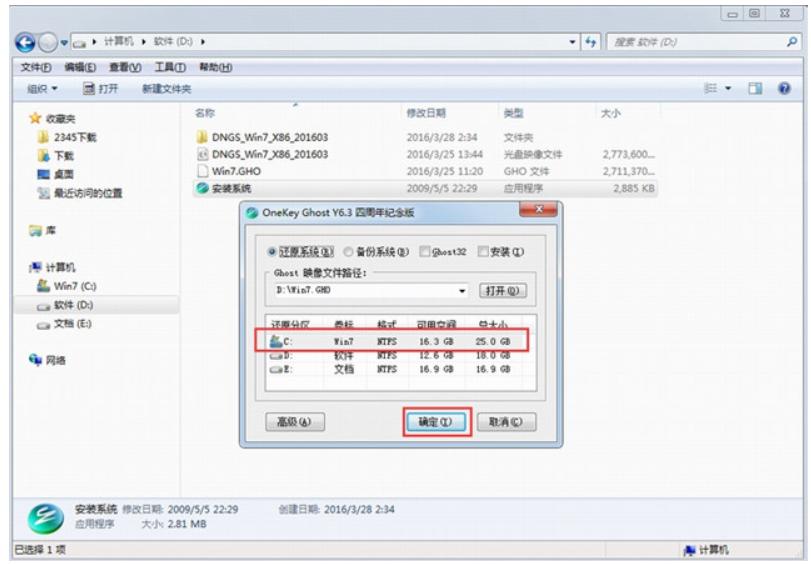Select 收藏夹 star in navigation pane
The width and height of the screenshot is (811, 565).
35,118
